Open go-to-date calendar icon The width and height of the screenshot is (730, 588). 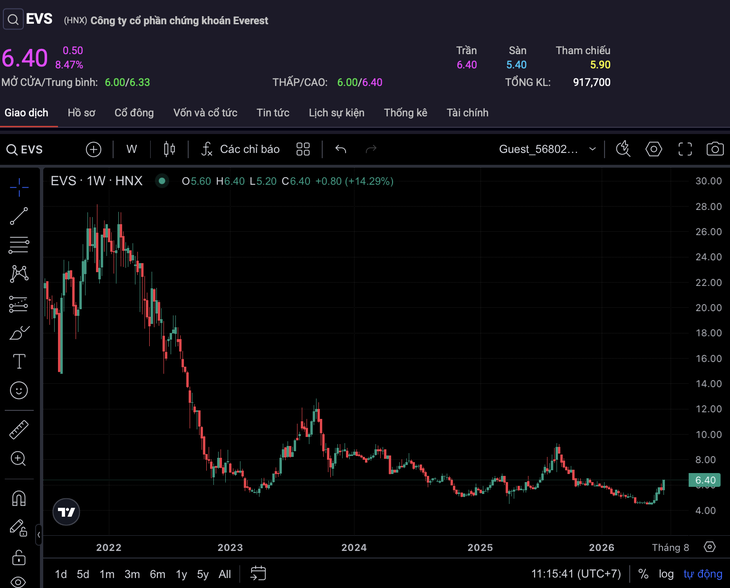pos(258,574)
